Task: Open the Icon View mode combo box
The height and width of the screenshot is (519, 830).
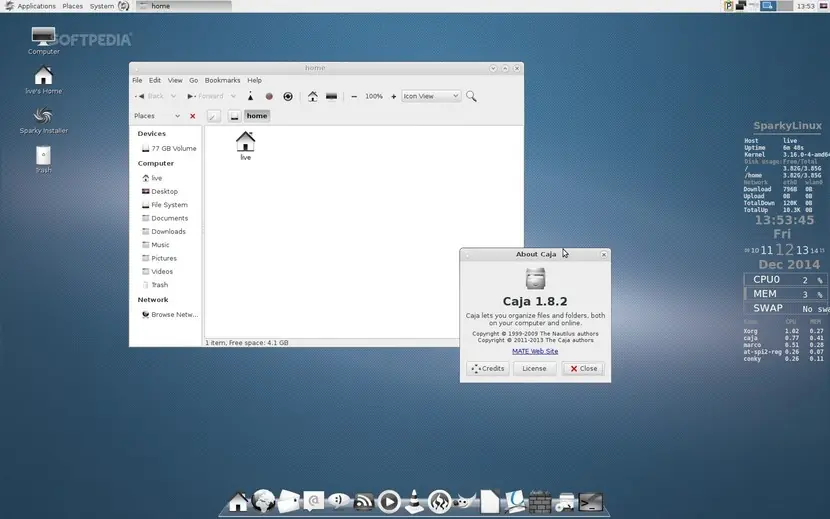Action: pyautogui.click(x=431, y=96)
